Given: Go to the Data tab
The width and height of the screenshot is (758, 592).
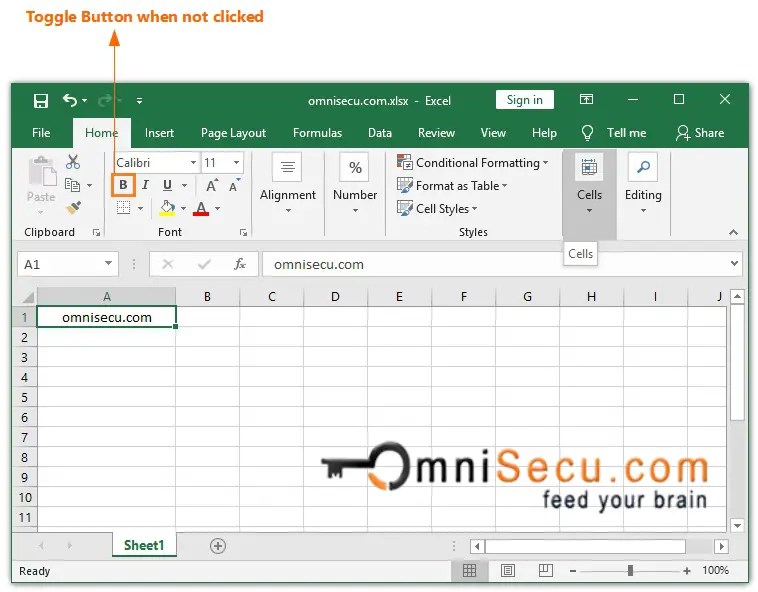Looking at the screenshot, I should 379,133.
